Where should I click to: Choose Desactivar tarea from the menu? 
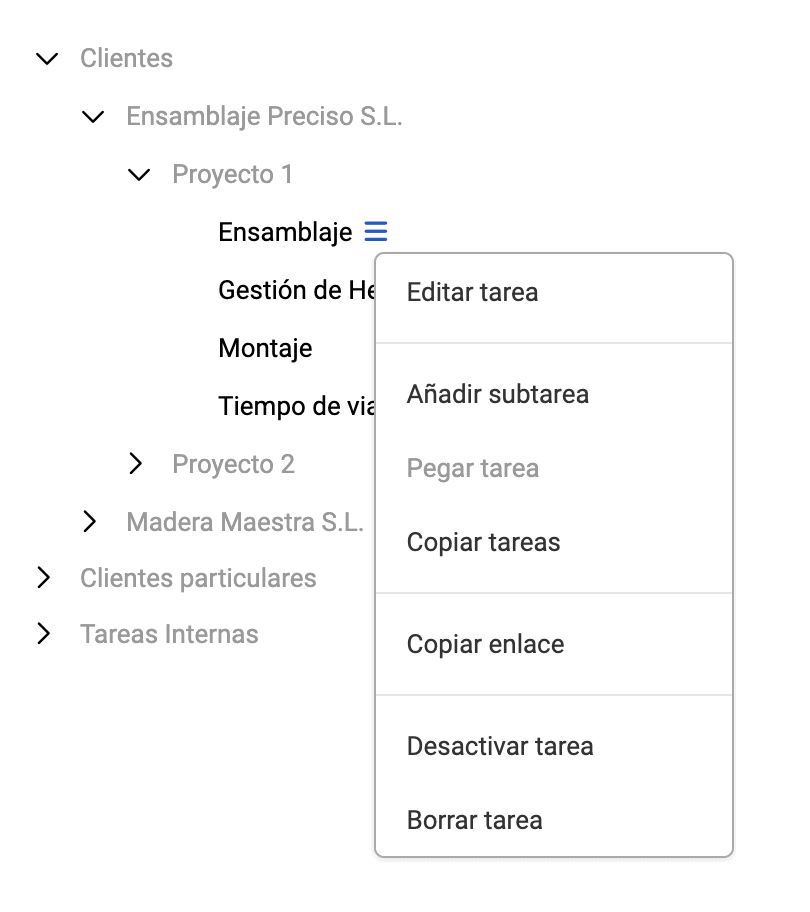point(500,746)
